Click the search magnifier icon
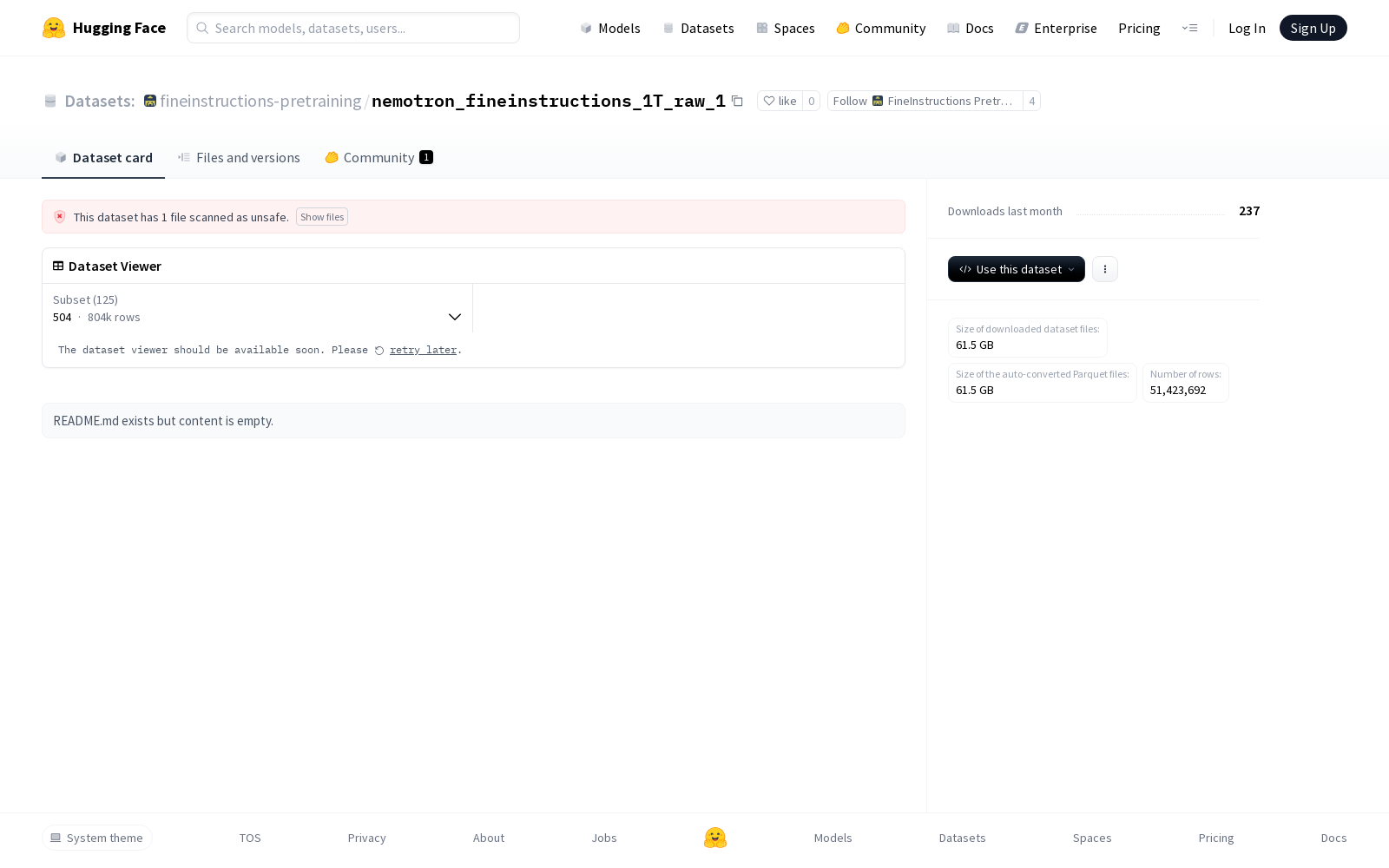Viewport: 1389px width, 868px height. point(202,28)
